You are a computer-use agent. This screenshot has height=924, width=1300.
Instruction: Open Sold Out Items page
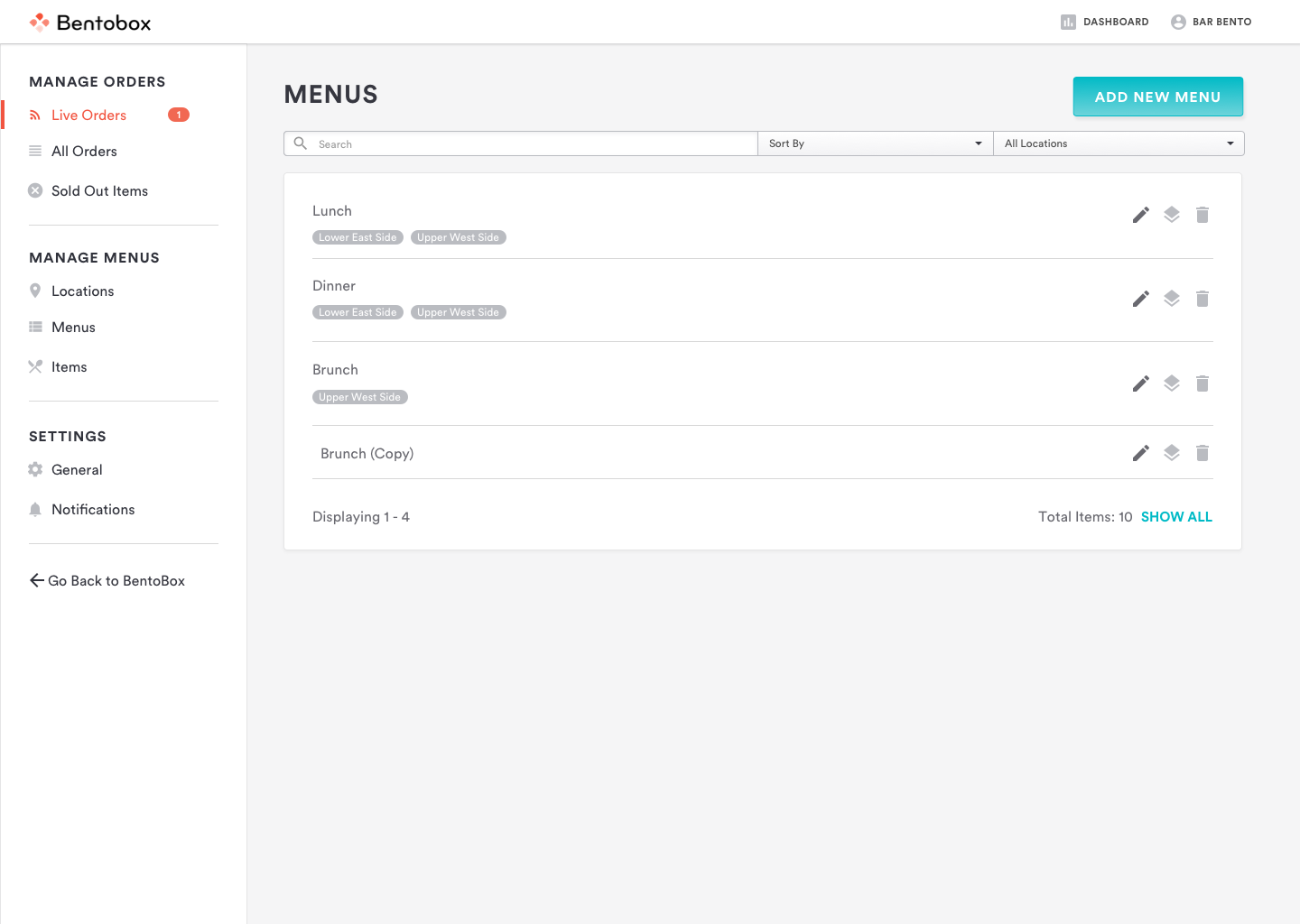[x=99, y=190]
